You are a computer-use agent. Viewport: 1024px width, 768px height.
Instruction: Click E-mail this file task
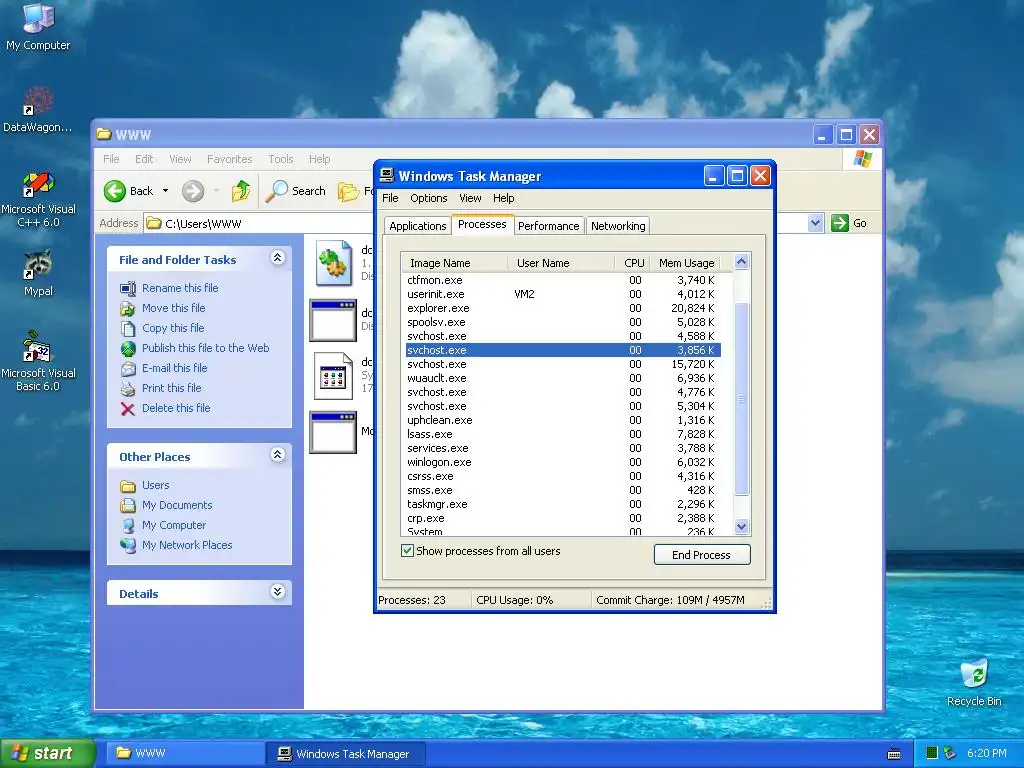174,368
